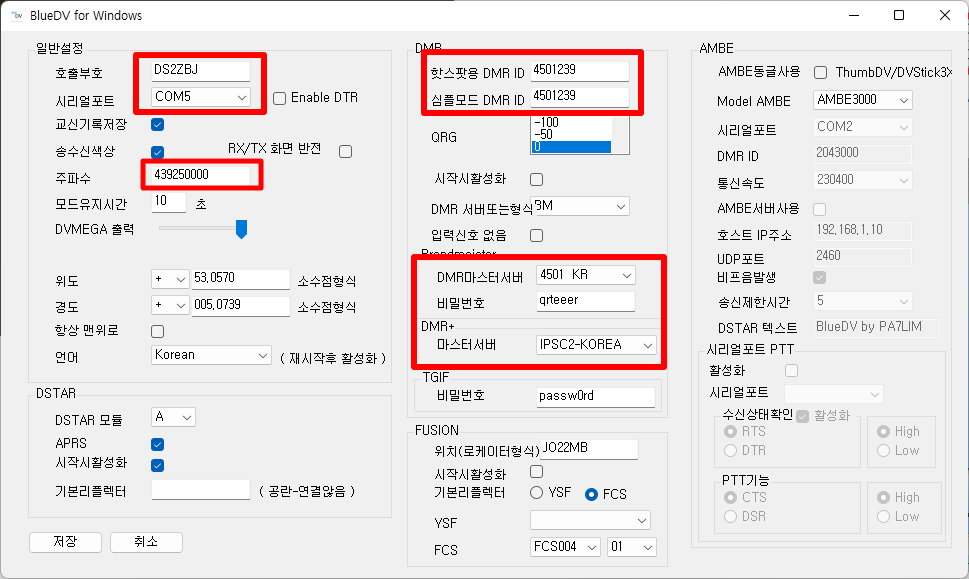Click the 모드유지시간 field showing 10
The image size is (969, 579).
pyautogui.click(x=169, y=202)
